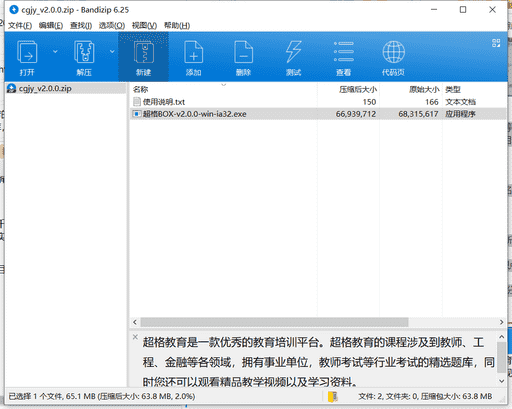Extract files with the 解压 icon

84,57
